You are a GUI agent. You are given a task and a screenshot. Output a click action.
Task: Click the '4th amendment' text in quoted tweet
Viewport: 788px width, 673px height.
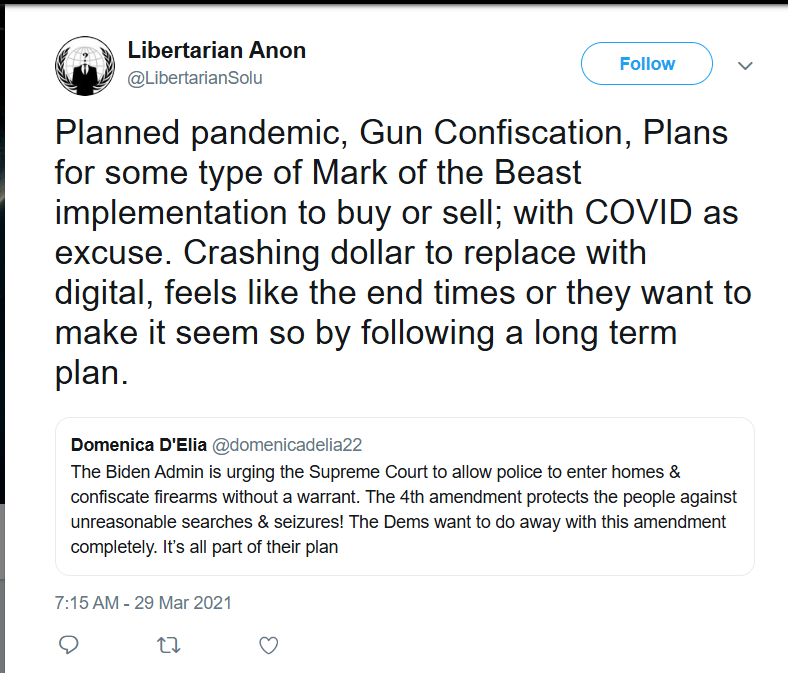461,497
